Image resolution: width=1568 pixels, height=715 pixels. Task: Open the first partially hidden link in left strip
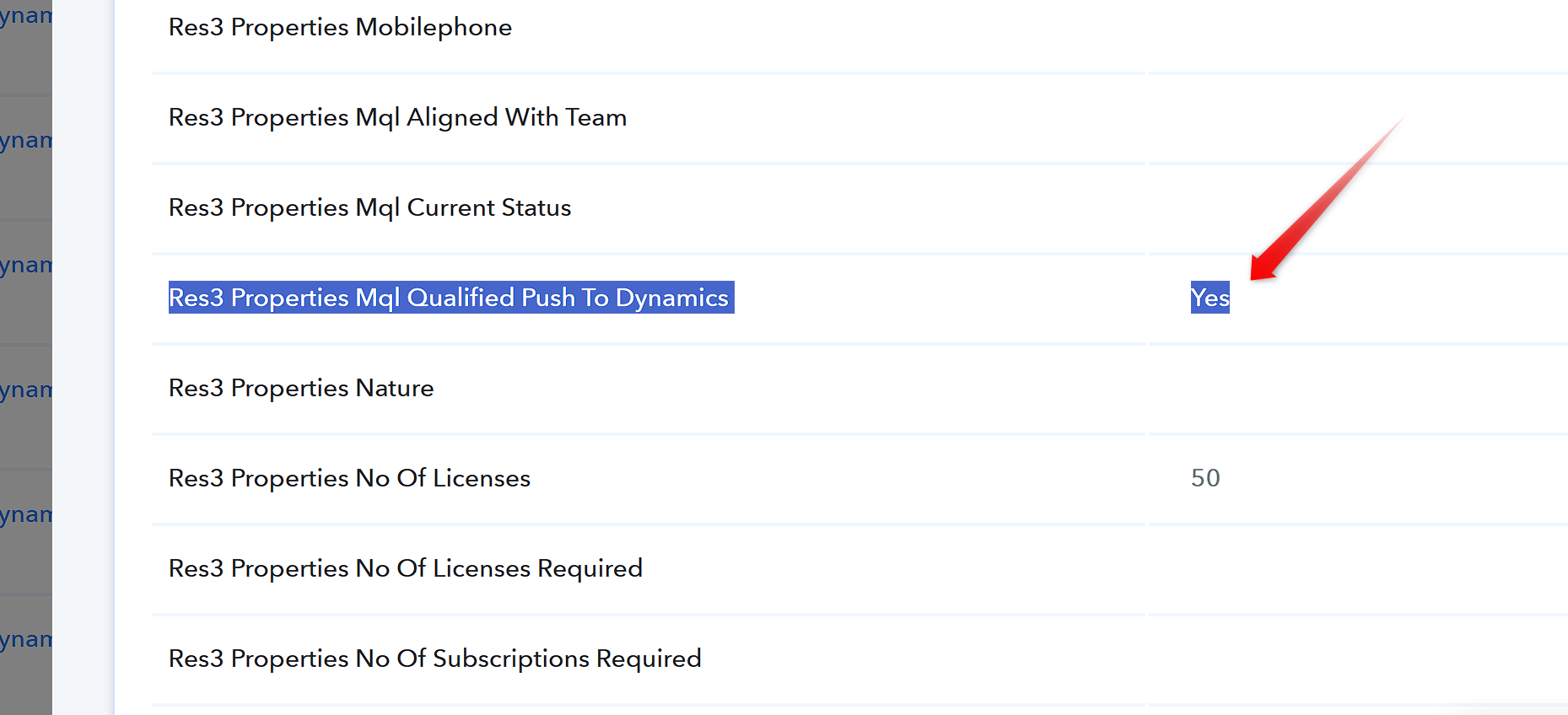click(26, 16)
